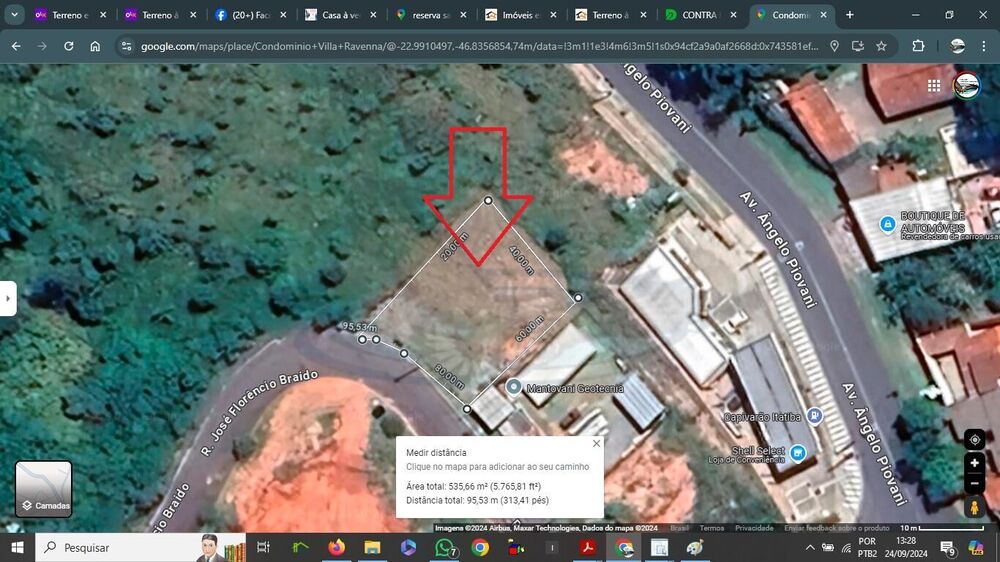Click the Mantovani Geotecnia map pin

(x=513, y=387)
